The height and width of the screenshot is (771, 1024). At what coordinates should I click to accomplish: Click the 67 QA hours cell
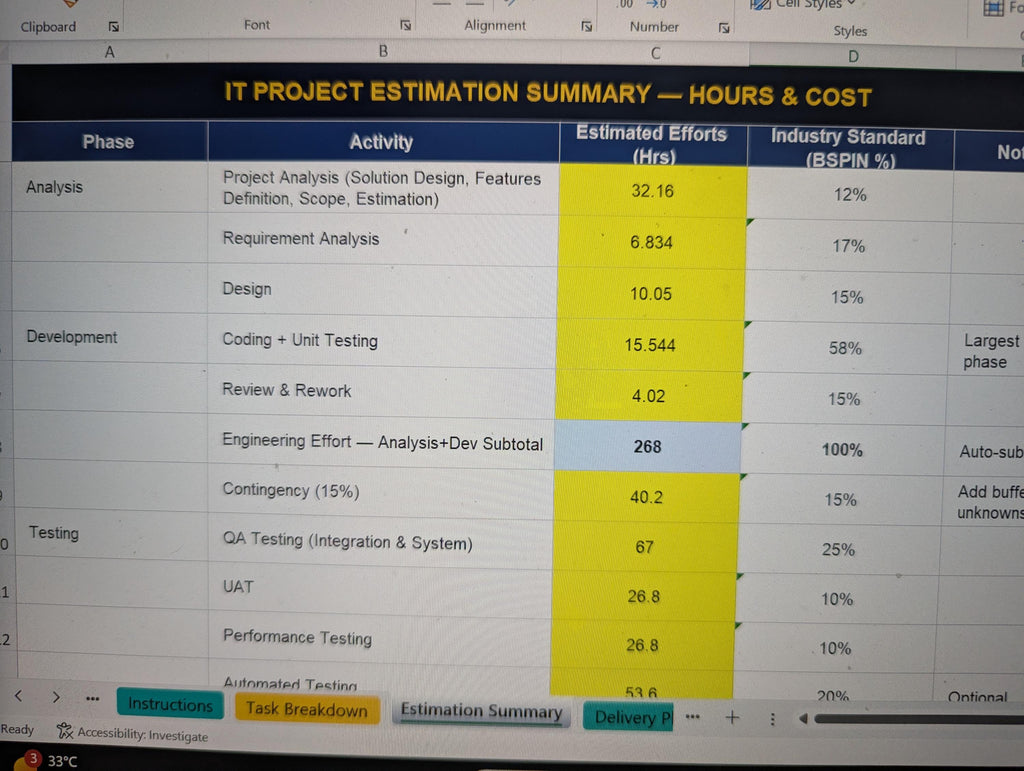pyautogui.click(x=645, y=547)
